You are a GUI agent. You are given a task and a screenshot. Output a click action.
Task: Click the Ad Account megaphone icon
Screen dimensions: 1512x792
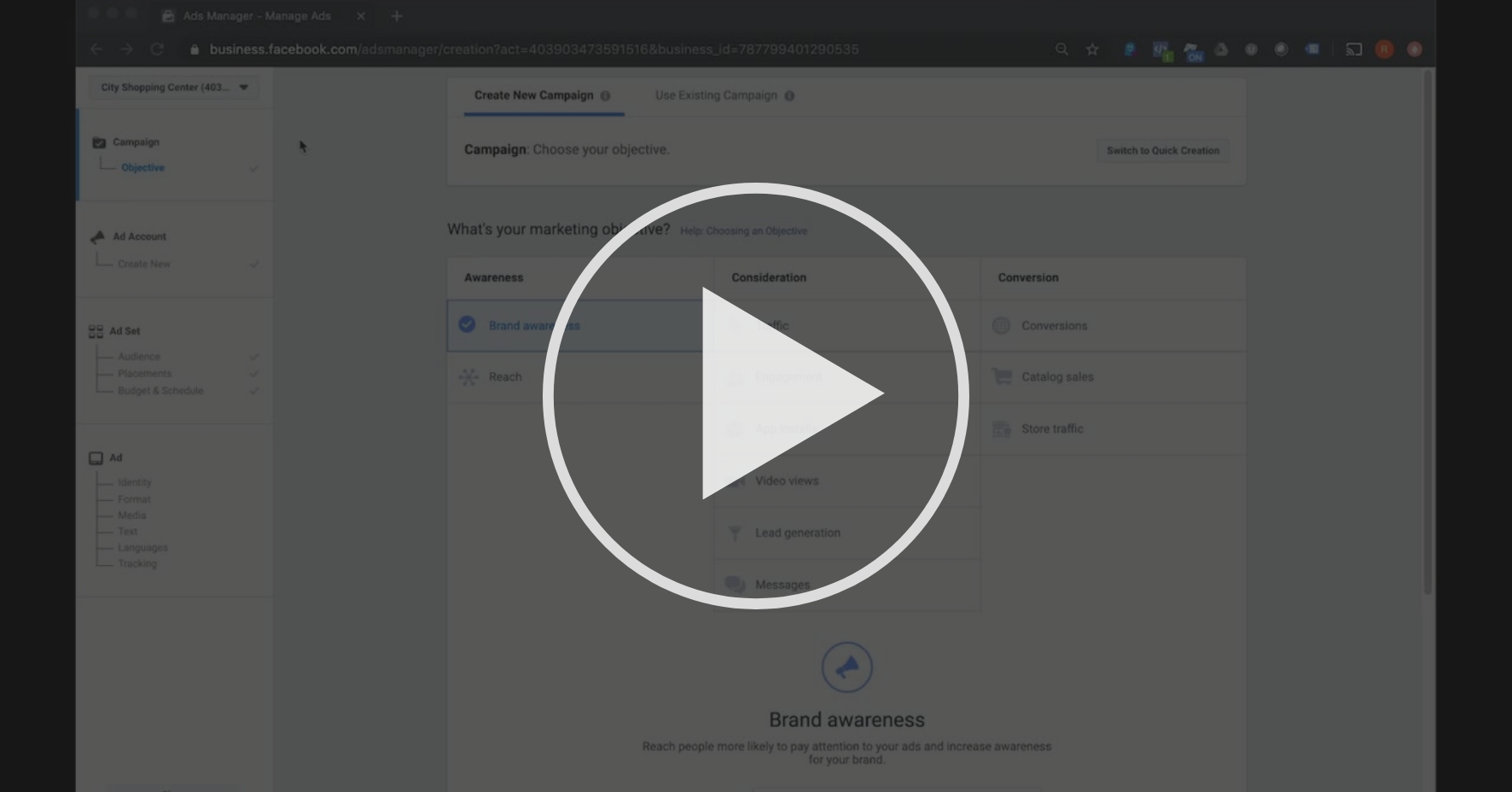click(97, 236)
